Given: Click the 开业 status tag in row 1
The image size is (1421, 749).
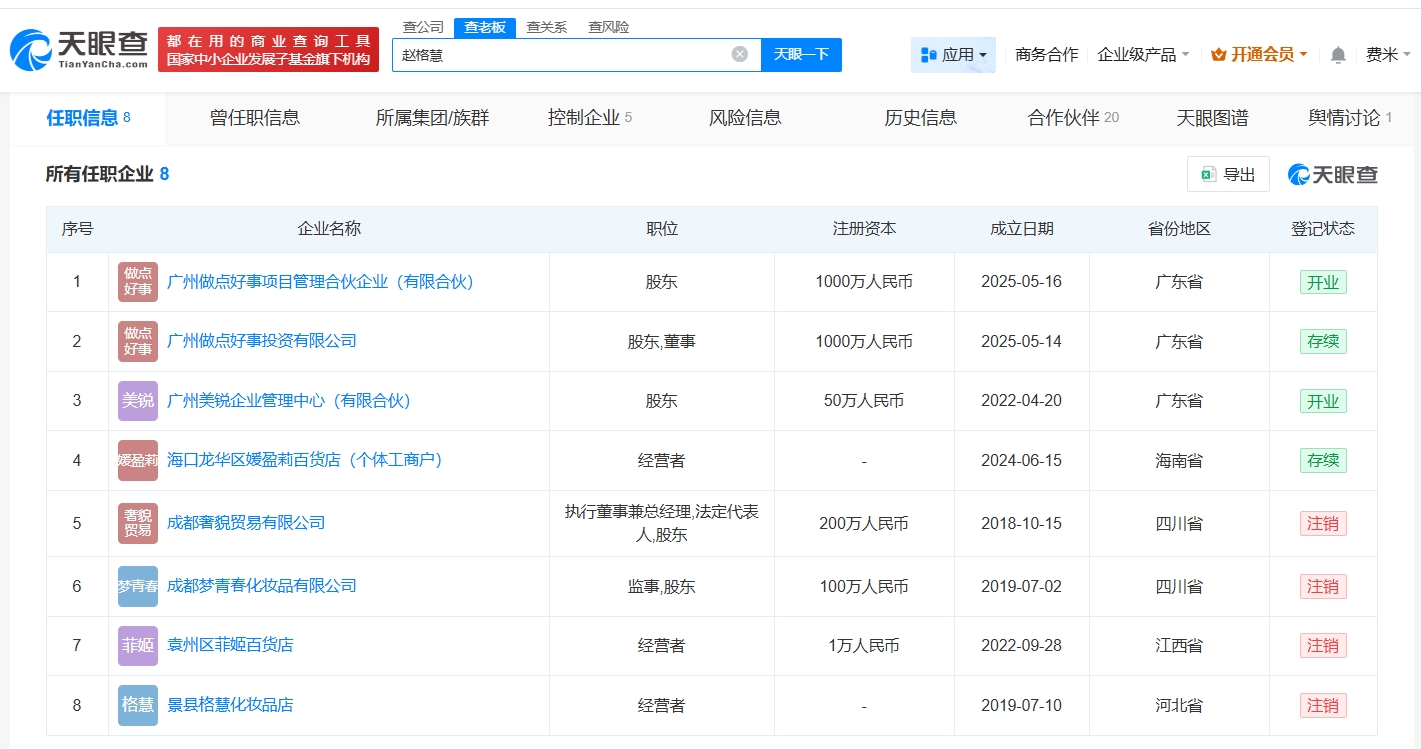Looking at the screenshot, I should point(1323,282).
